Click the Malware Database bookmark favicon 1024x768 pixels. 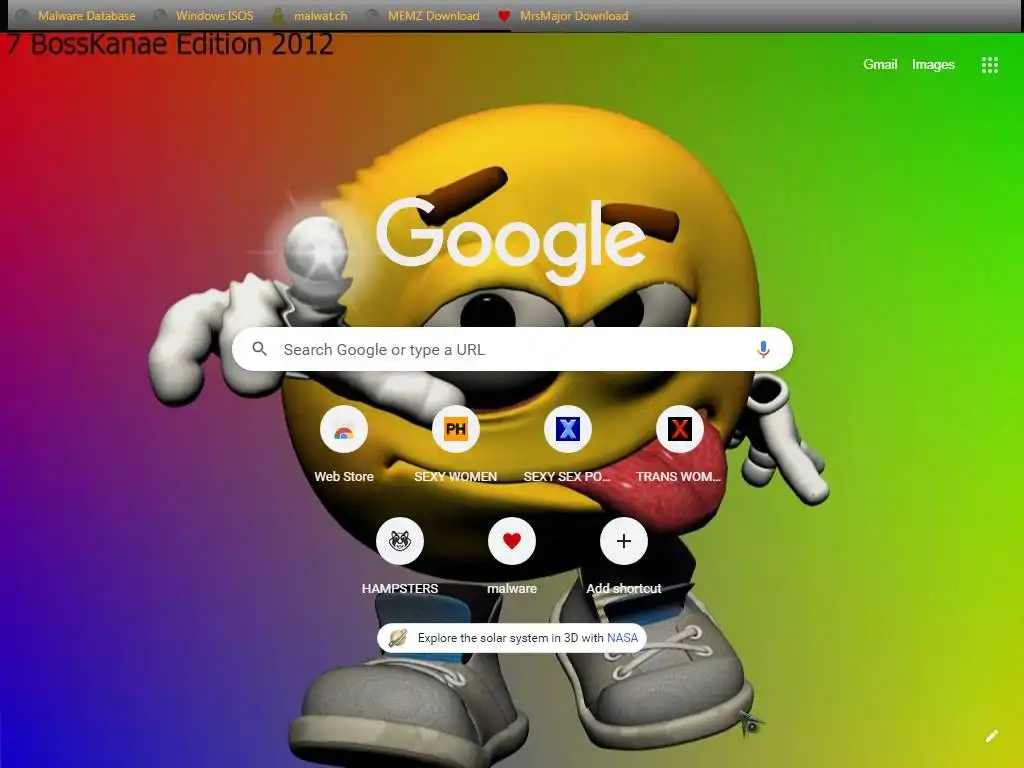22,16
